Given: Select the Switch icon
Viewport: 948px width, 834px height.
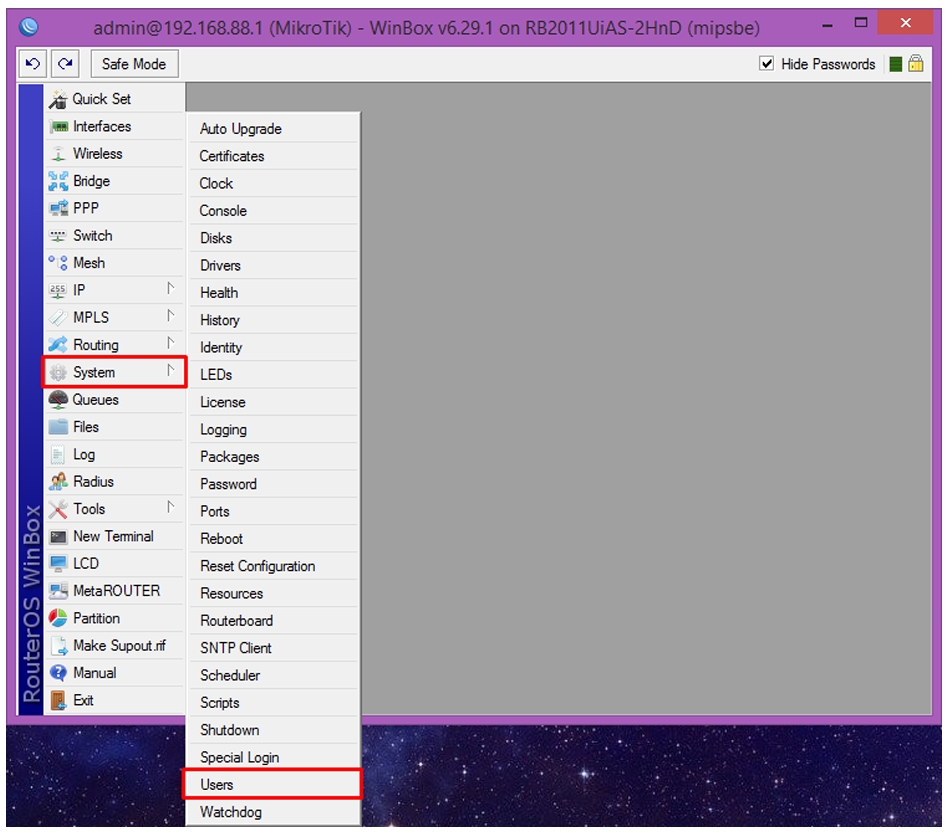Looking at the screenshot, I should coord(58,236).
